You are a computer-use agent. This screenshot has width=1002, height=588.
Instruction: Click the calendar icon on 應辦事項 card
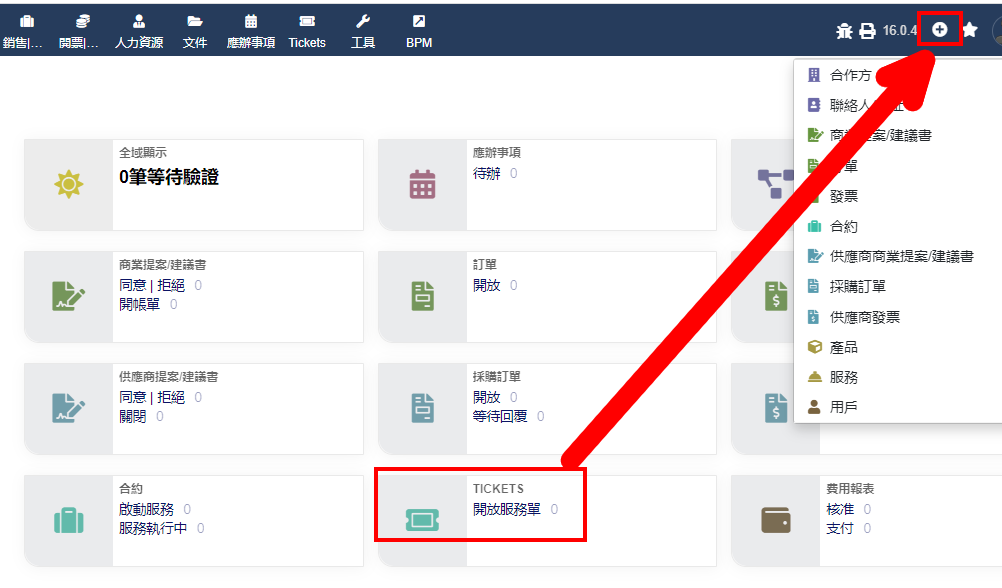422,185
